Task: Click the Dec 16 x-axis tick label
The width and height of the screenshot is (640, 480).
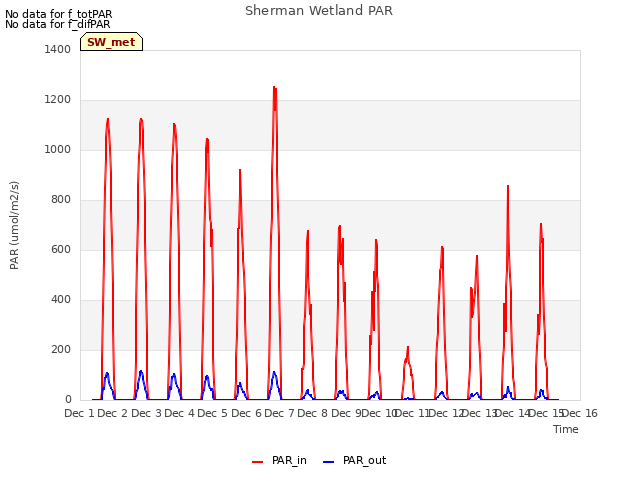Action: (580, 413)
